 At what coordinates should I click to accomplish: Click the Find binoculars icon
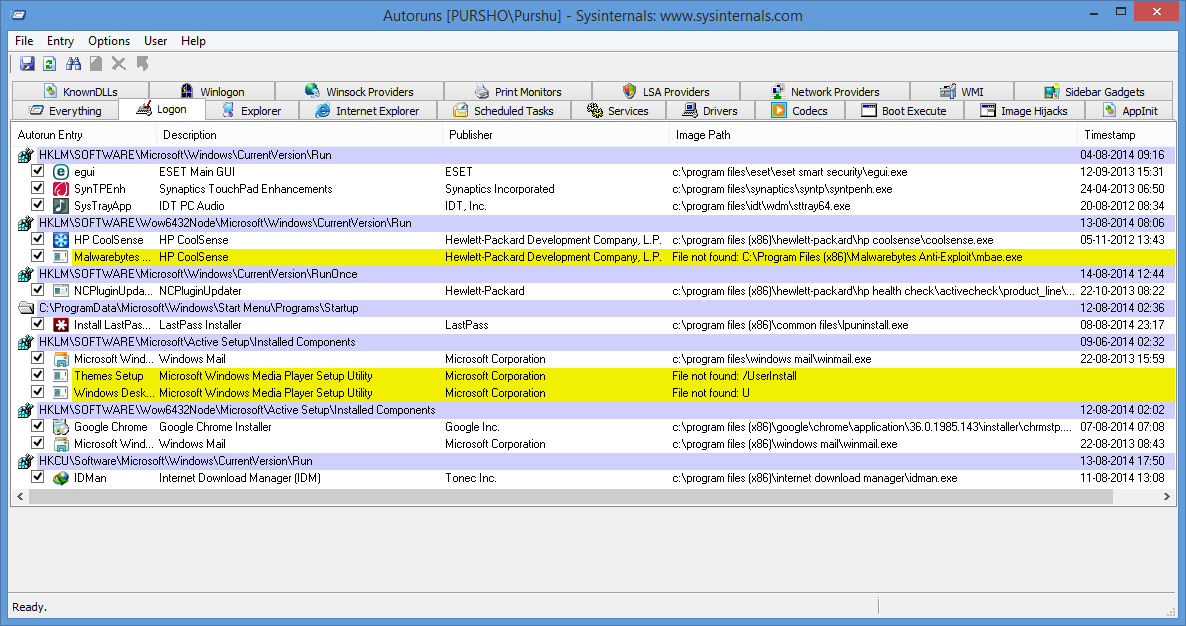[x=73, y=64]
